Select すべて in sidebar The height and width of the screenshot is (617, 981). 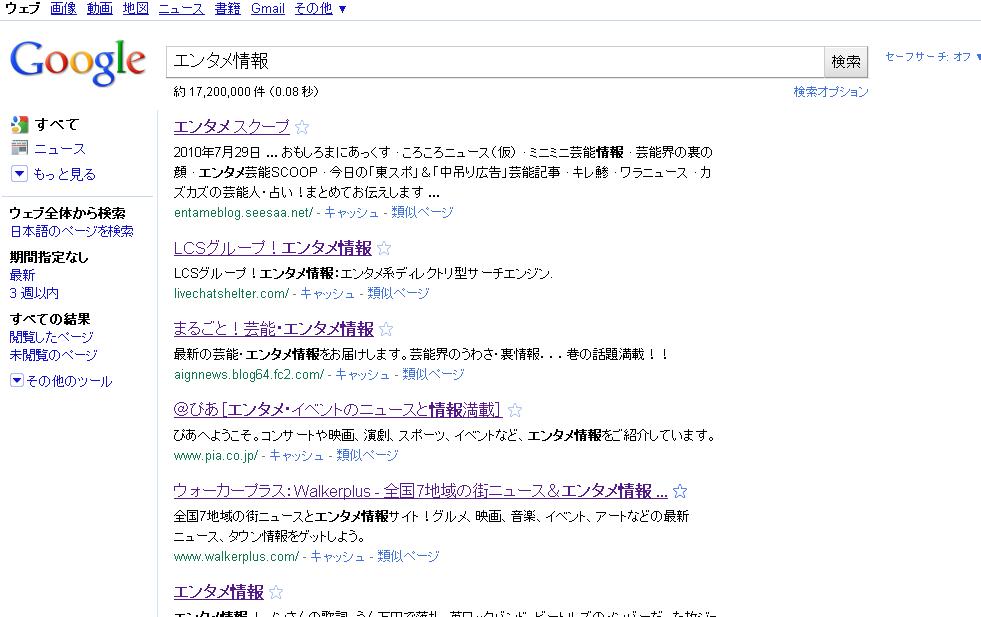(56, 125)
